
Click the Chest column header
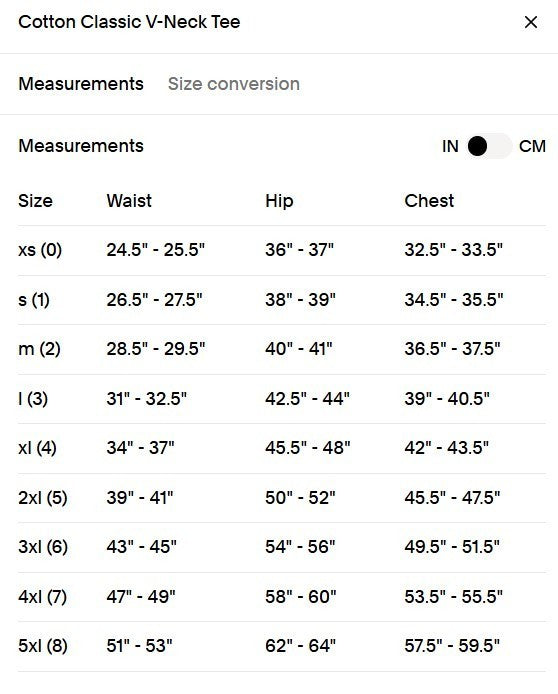429,200
